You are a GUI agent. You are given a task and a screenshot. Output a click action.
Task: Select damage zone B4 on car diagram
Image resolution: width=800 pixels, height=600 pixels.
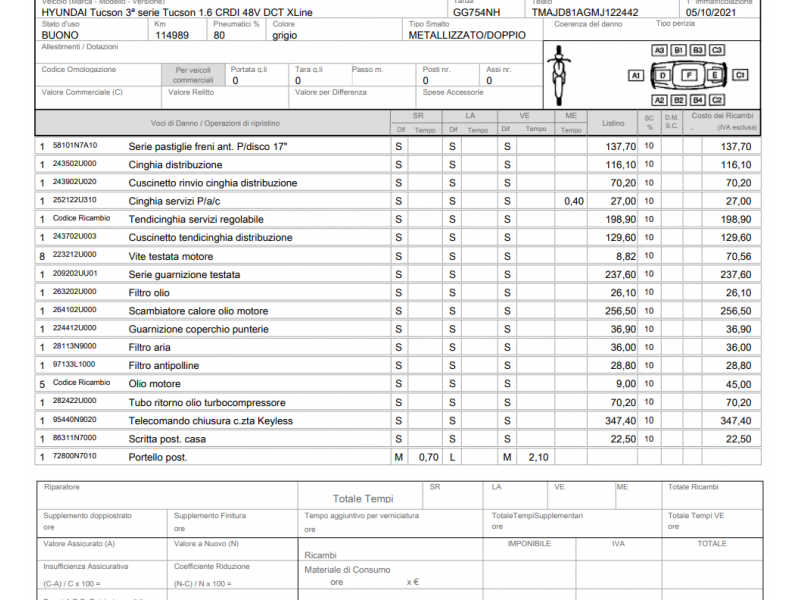pos(697,100)
